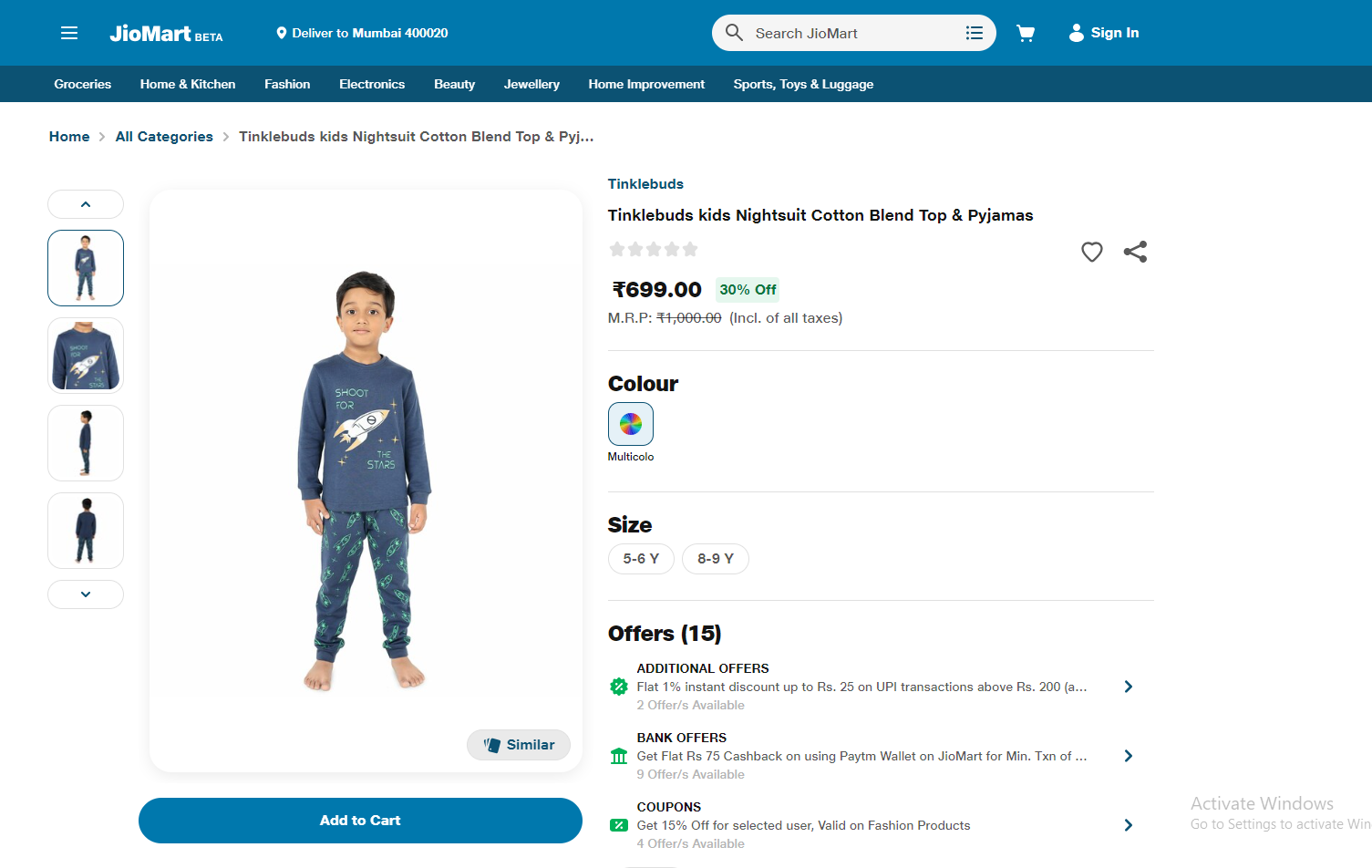
Task: Expand the Bank Offers details
Action: [1128, 756]
